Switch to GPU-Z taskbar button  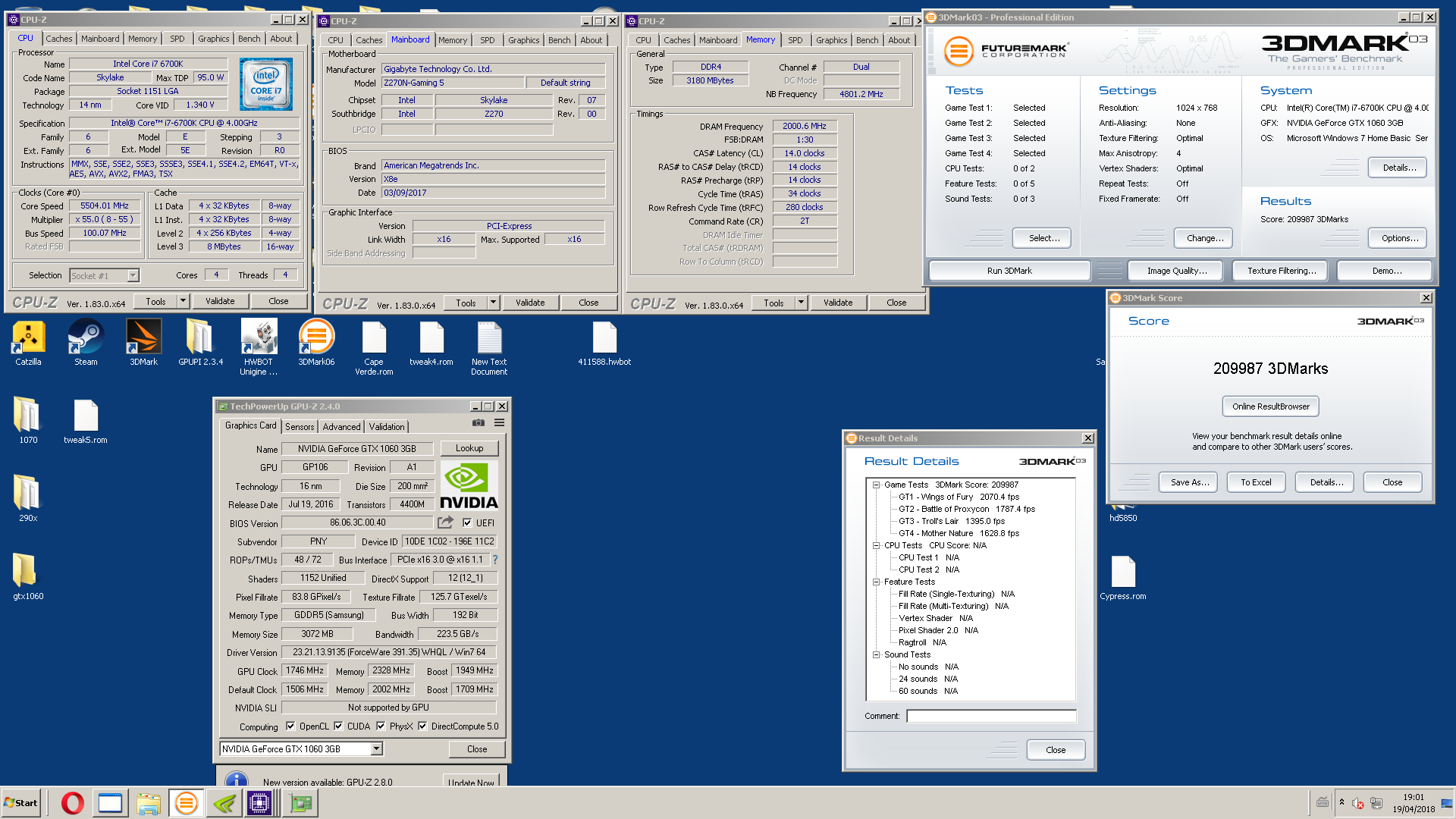300,803
